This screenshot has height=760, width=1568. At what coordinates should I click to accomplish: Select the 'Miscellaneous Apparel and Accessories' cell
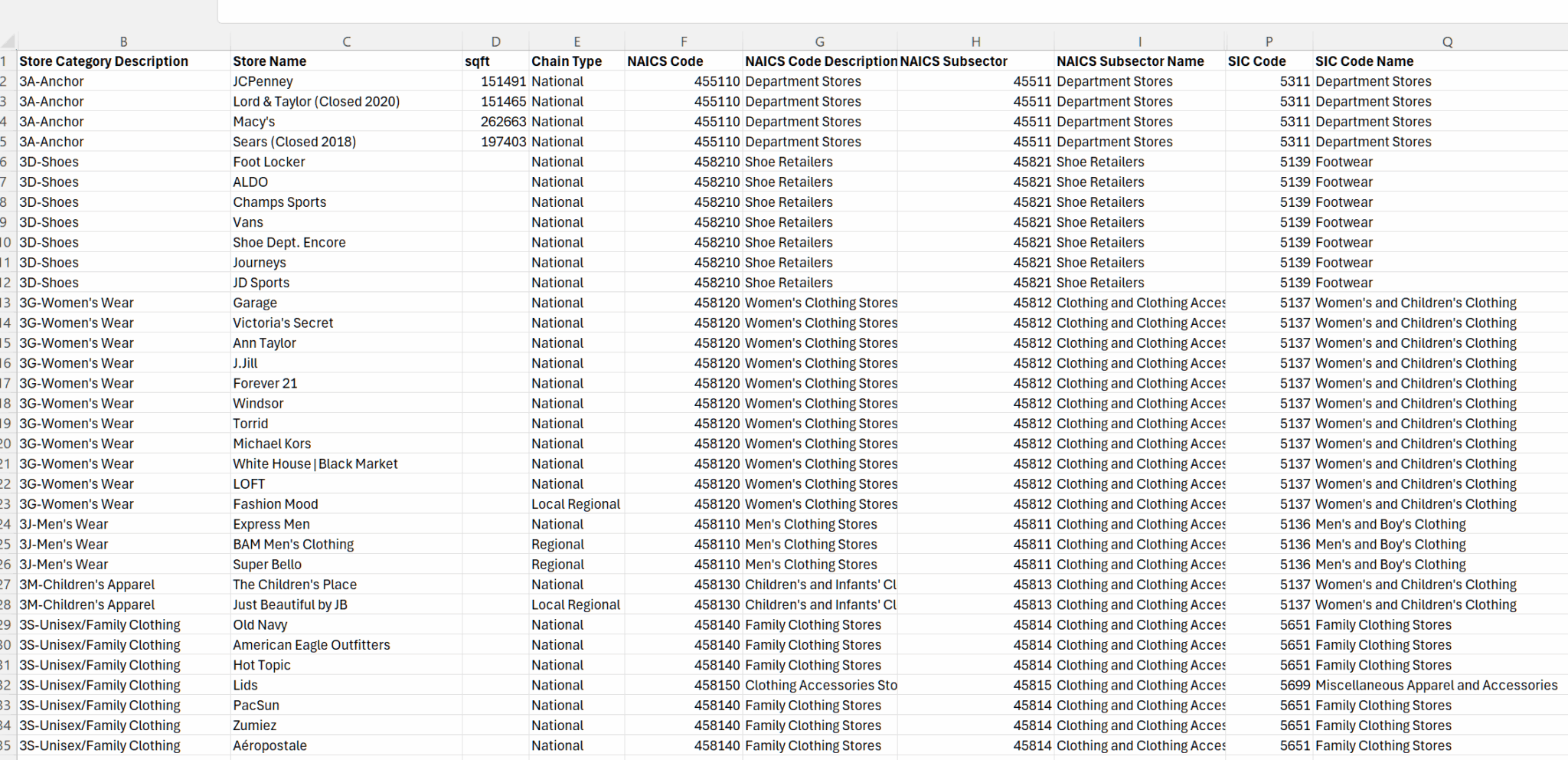pos(1436,686)
